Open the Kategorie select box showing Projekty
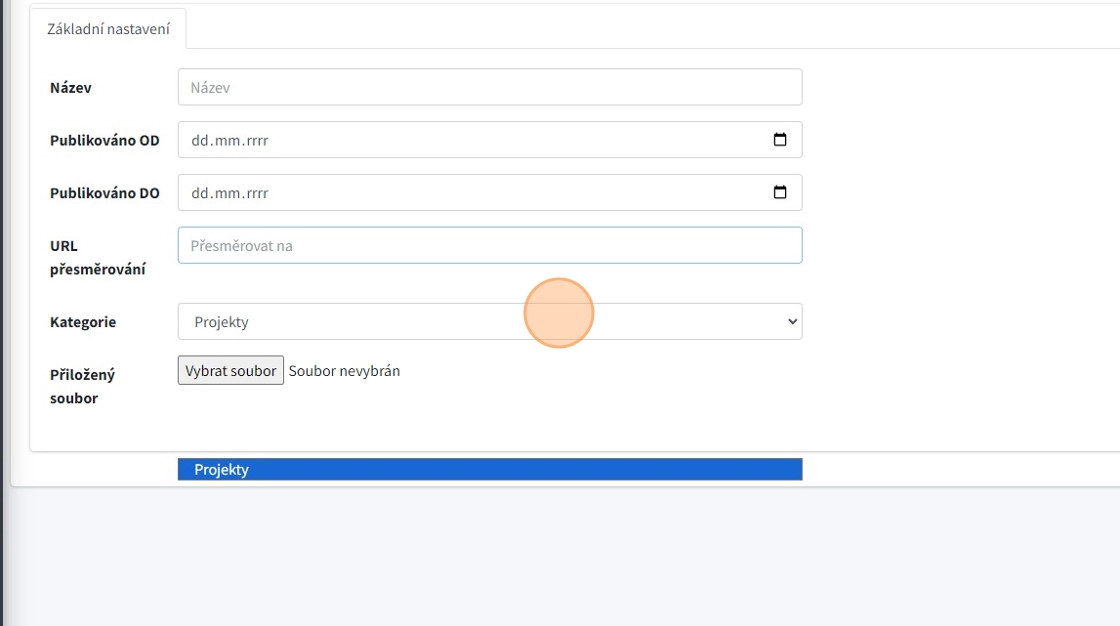 [x=489, y=322]
